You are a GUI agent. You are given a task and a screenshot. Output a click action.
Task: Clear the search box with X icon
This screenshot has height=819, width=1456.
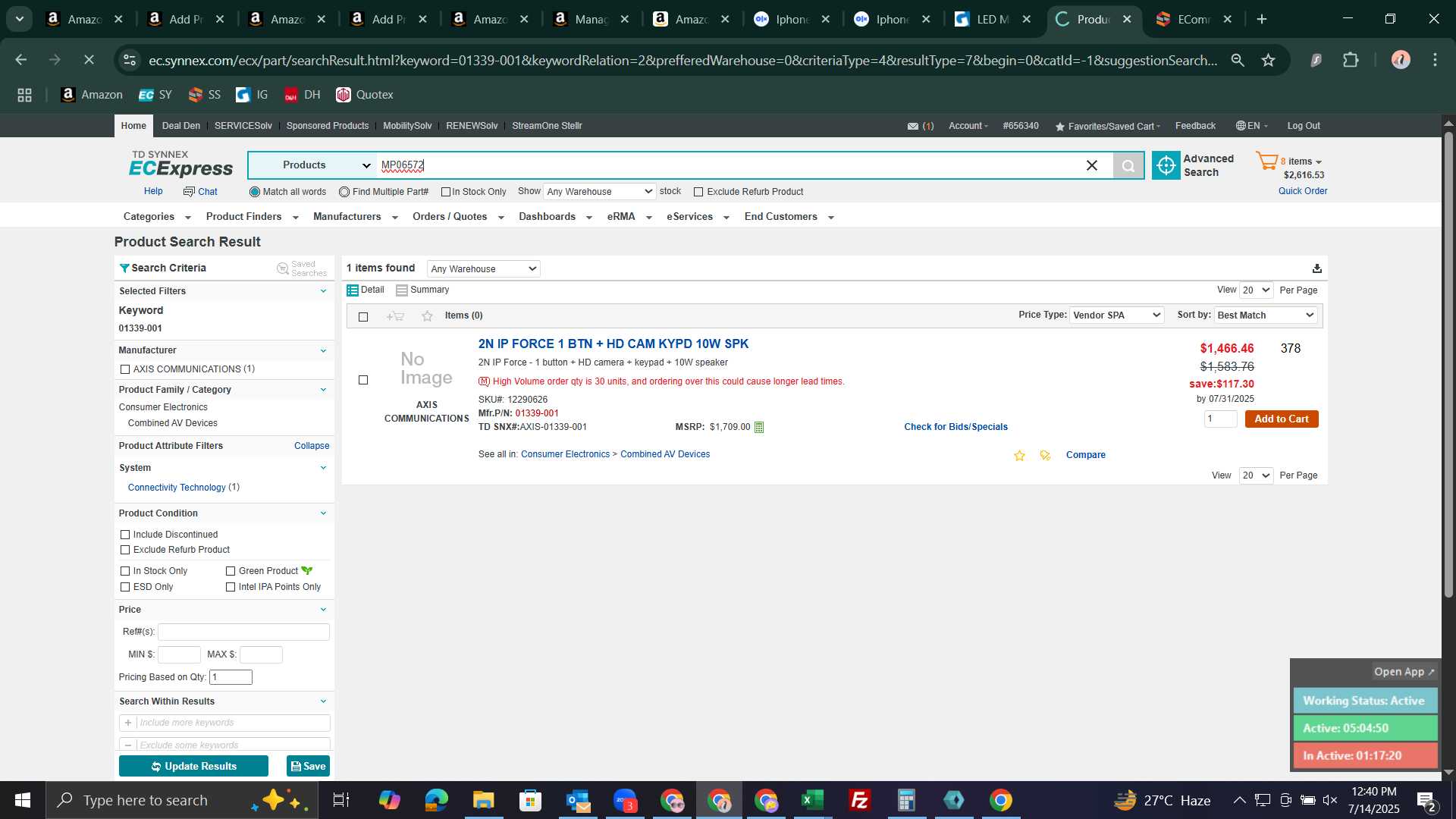[x=1092, y=165]
